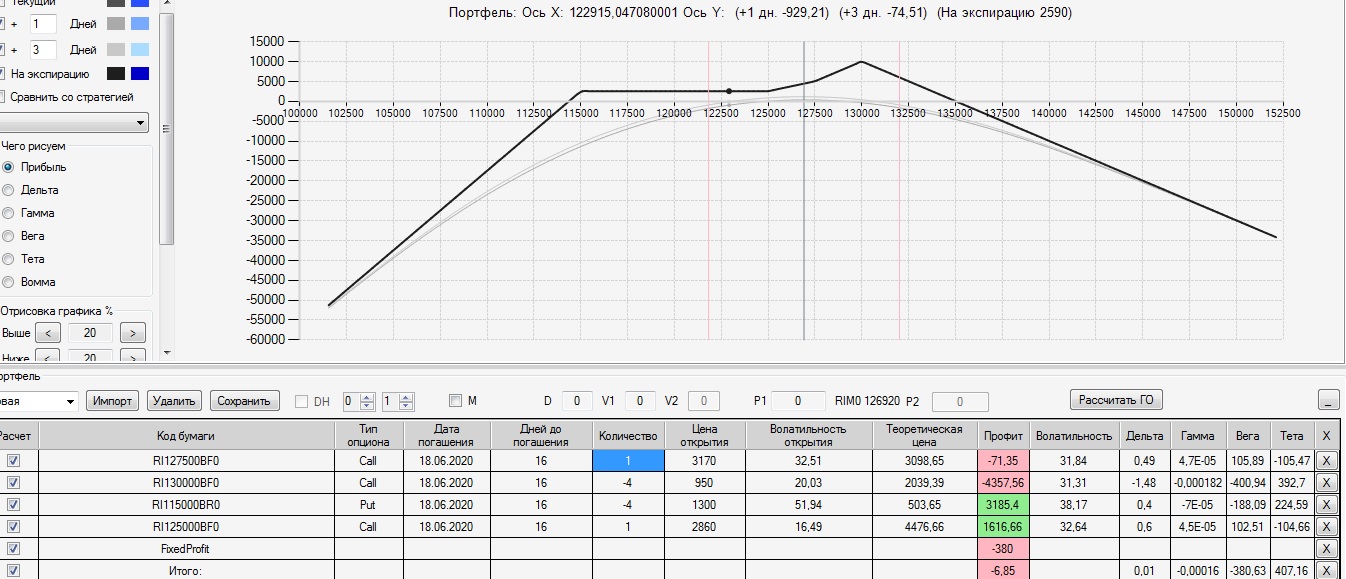
Task: Decrement the stepper showing 1 in the toolbar
Action: click(x=405, y=406)
